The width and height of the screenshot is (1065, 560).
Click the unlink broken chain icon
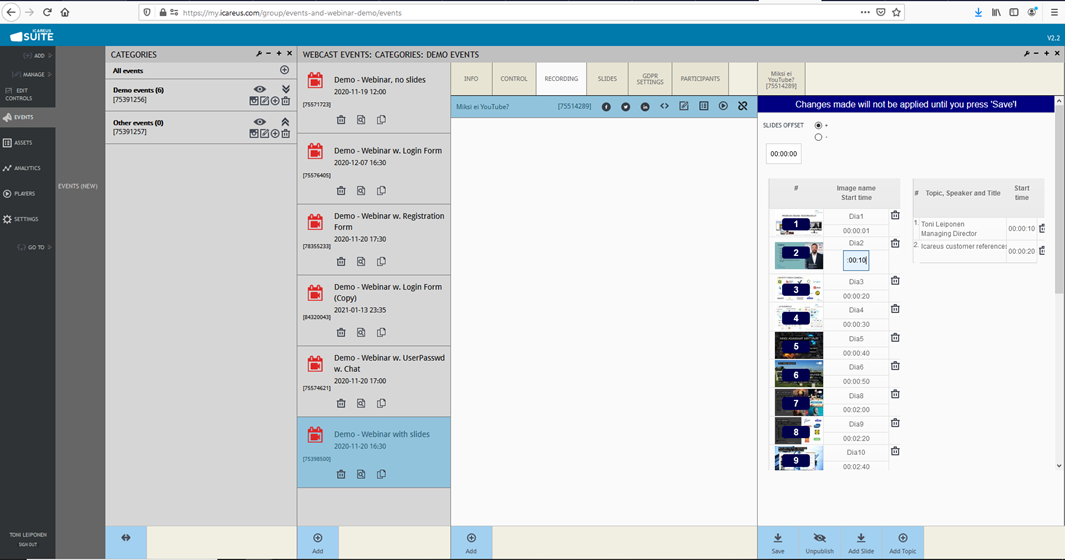click(742, 107)
